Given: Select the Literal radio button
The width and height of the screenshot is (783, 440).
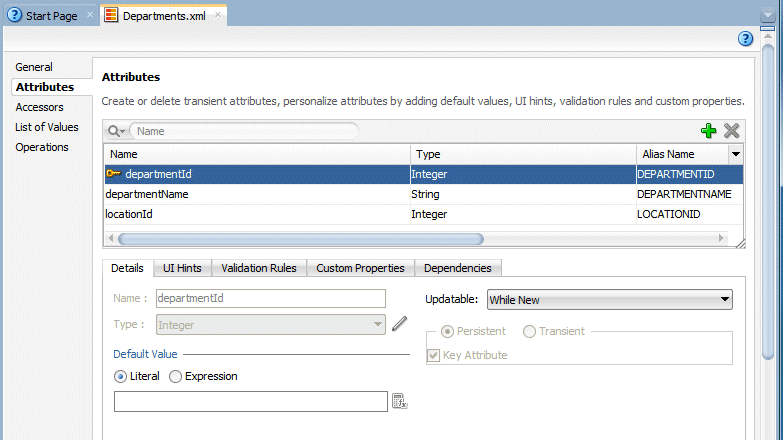Looking at the screenshot, I should point(120,377).
